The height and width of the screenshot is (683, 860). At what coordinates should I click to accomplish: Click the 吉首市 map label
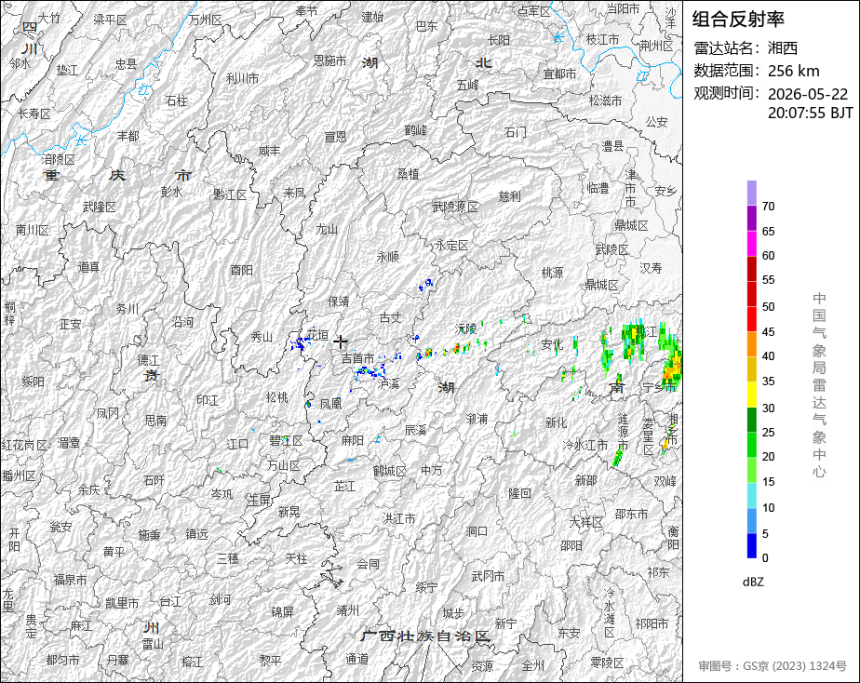click(x=358, y=359)
